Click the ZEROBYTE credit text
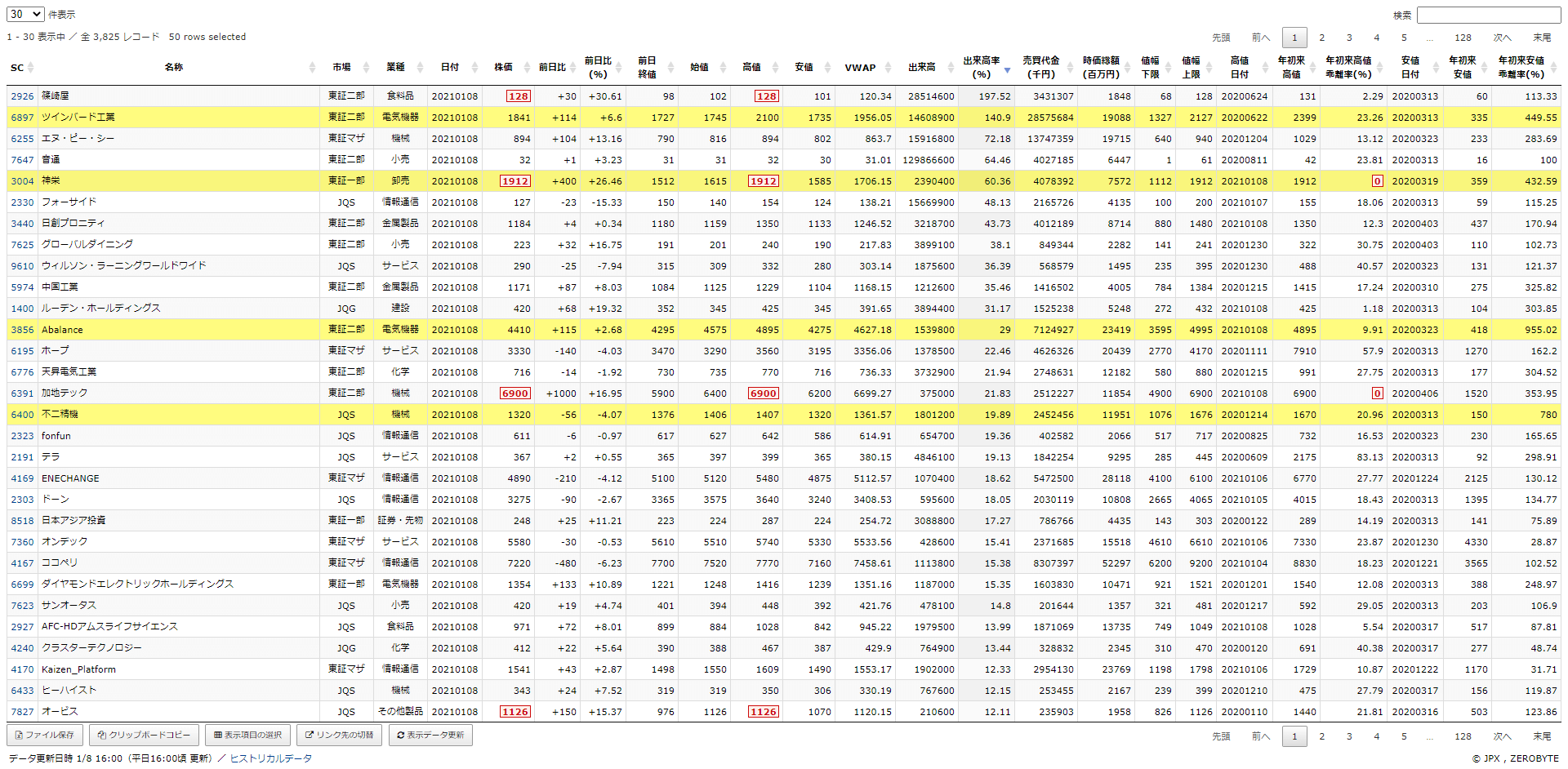Image resolution: width=1568 pixels, height=769 pixels. pos(1535,758)
